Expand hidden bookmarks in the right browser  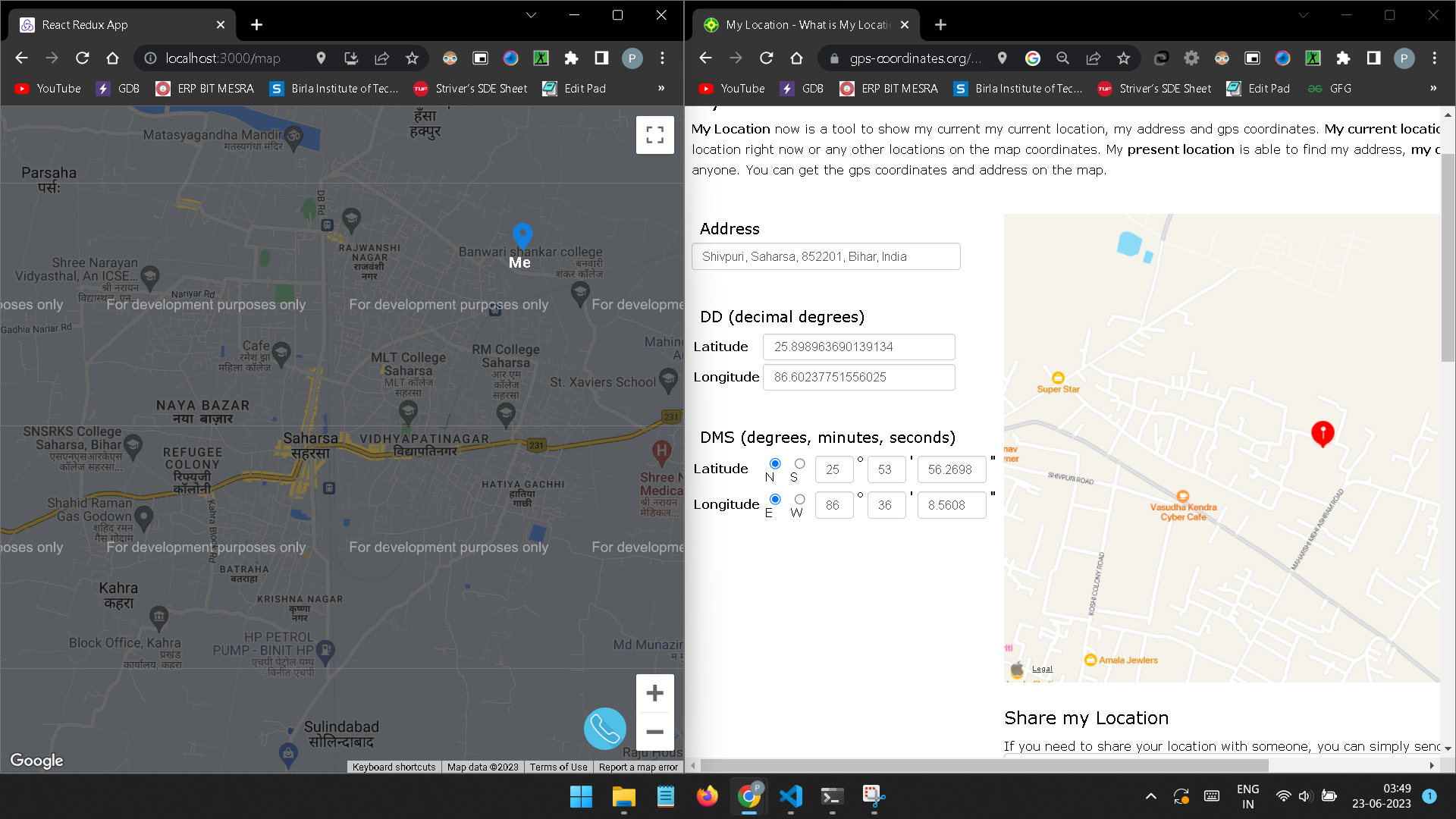1433,89
